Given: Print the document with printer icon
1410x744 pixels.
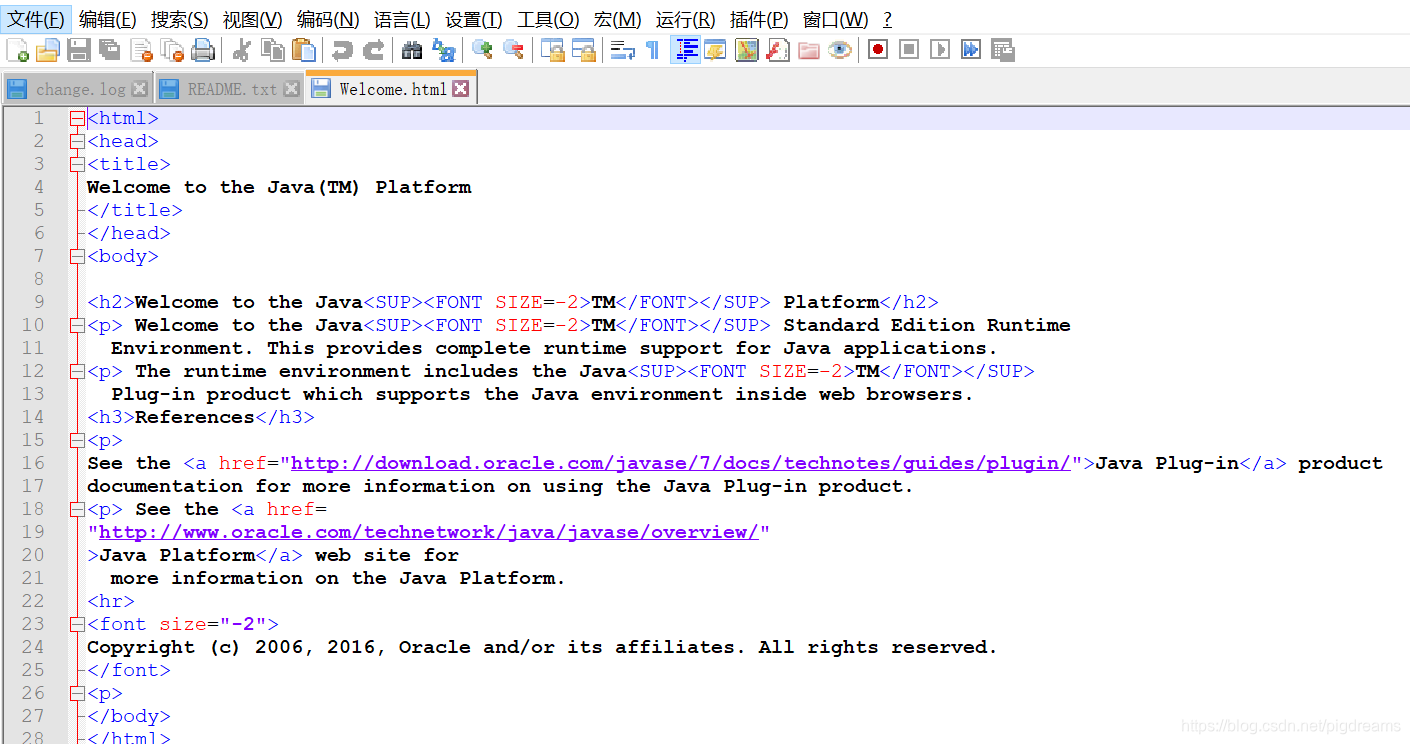Looking at the screenshot, I should [x=203, y=49].
